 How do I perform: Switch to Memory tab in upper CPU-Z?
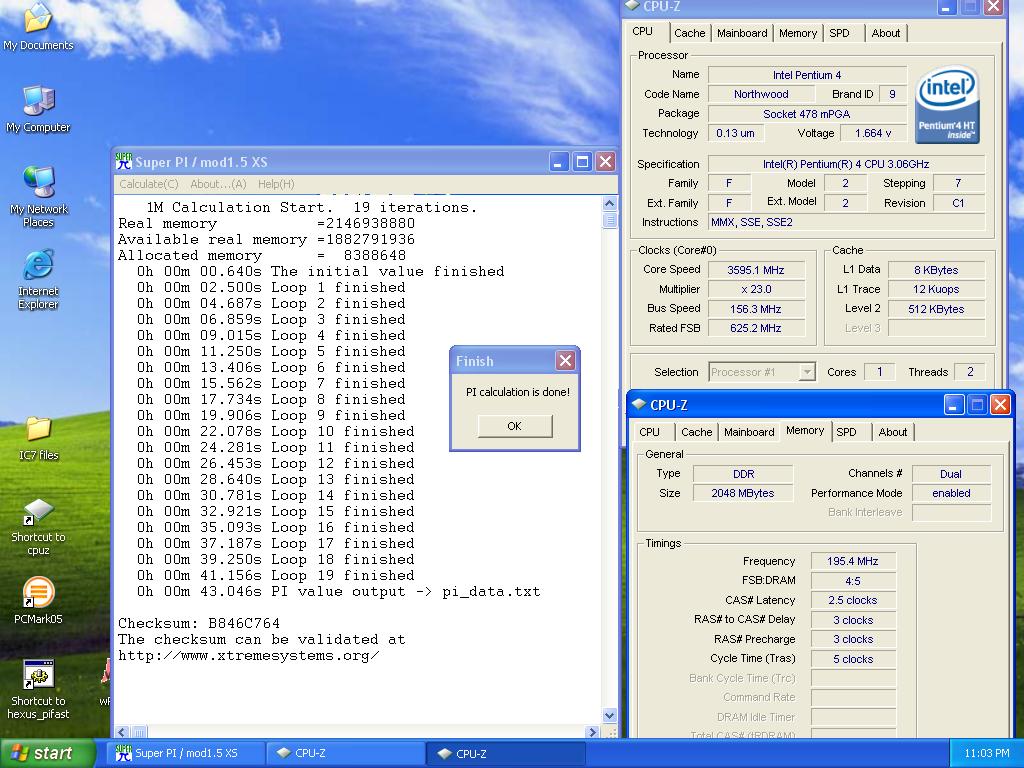[797, 33]
